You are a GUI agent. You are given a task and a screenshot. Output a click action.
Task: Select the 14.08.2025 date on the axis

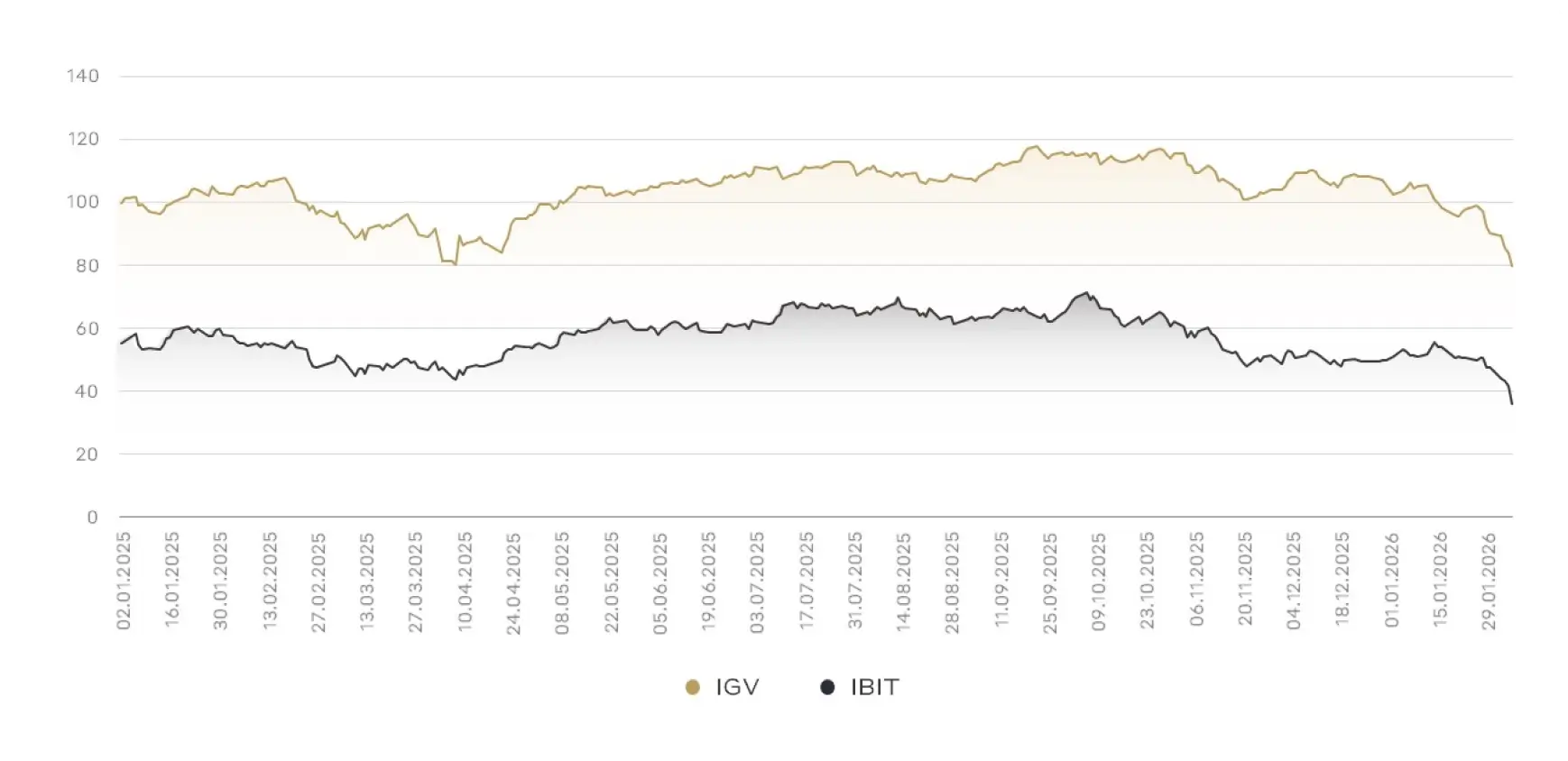point(904,582)
